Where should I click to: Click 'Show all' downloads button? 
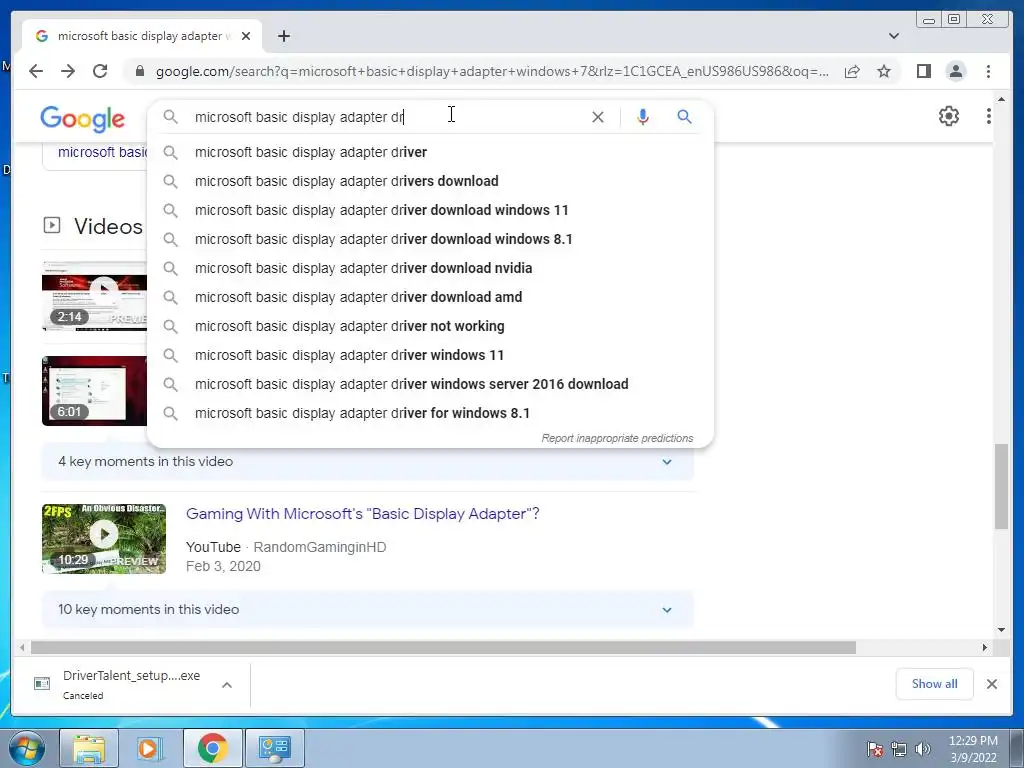click(935, 684)
